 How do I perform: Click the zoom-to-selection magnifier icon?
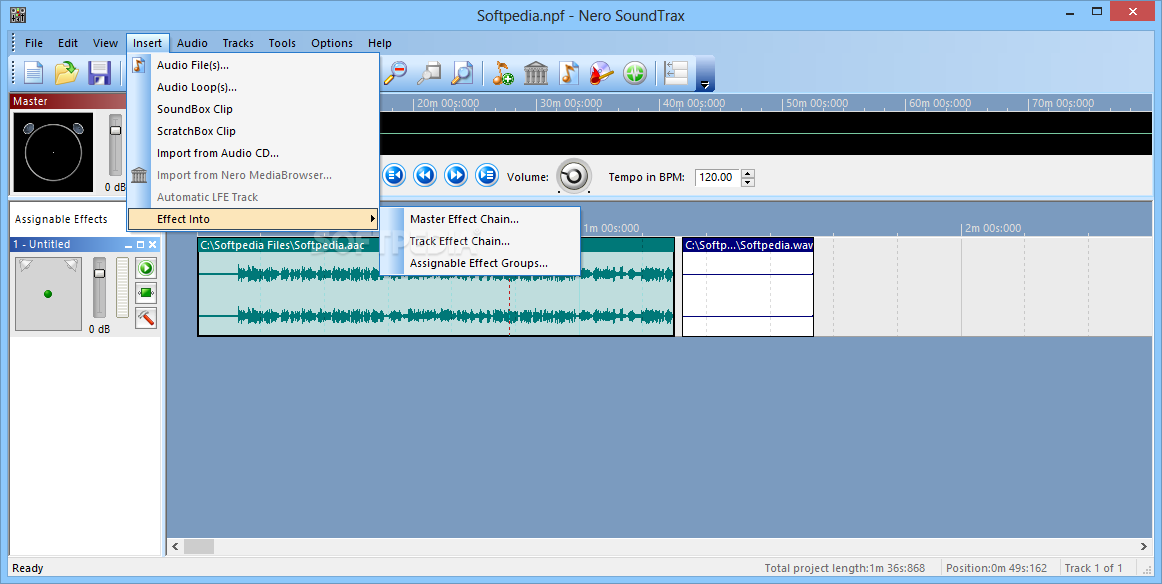(429, 73)
